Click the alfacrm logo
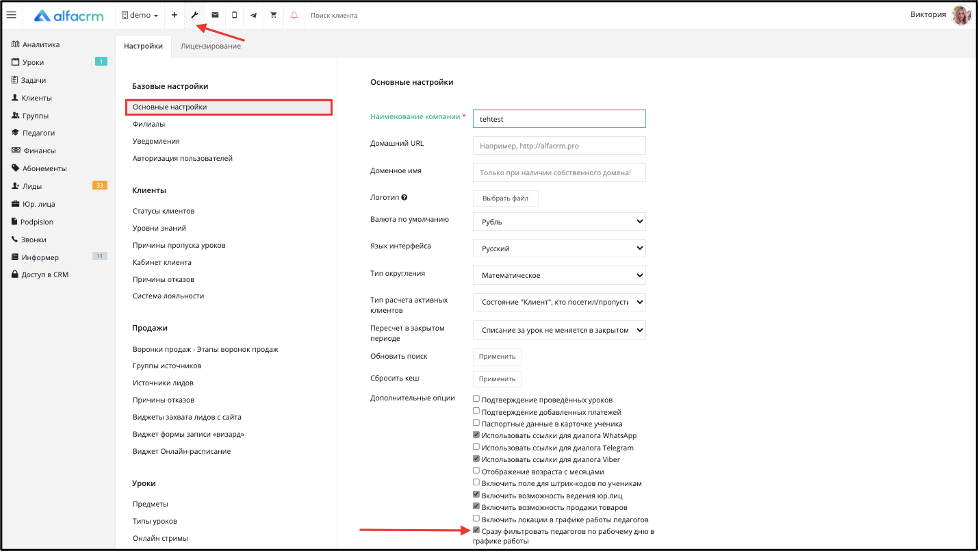 [69, 16]
